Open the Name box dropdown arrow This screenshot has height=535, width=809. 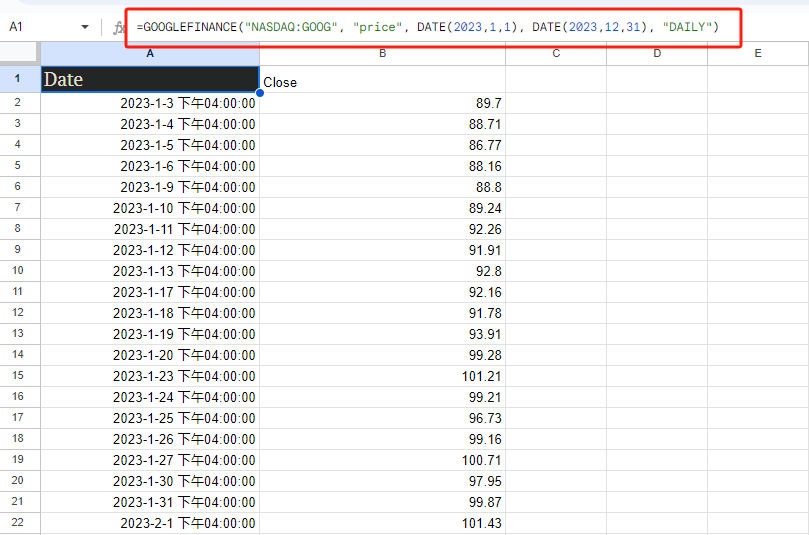coord(85,27)
